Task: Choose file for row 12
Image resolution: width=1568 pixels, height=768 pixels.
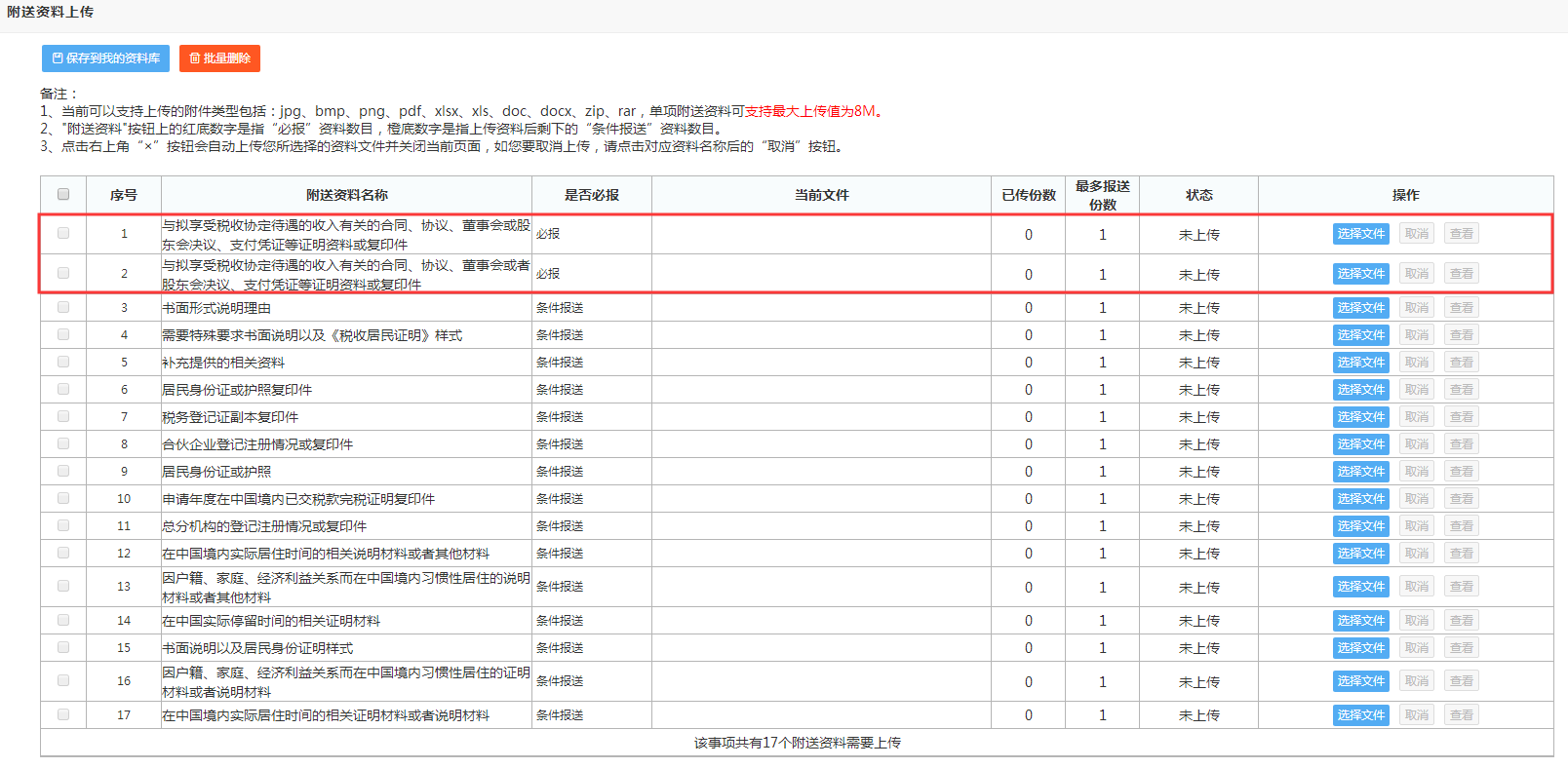Action: coord(1361,554)
